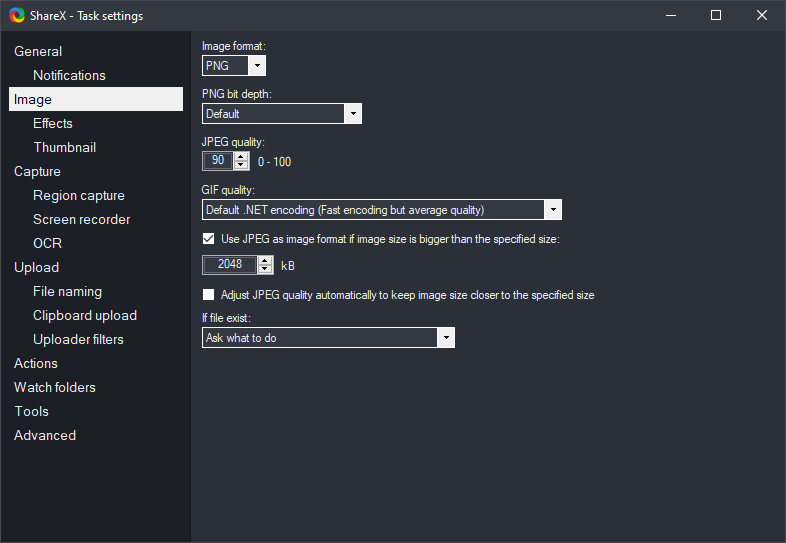Increase the kB size limit with up arrow
Screen dimensions: 786x543
coord(264,261)
